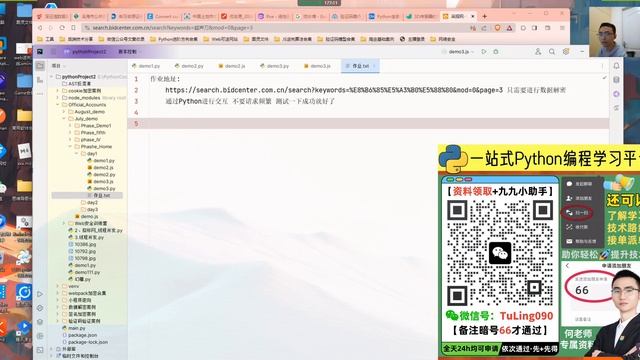
Task: Switch to the demo3.py editor tab
Action: 275,66
